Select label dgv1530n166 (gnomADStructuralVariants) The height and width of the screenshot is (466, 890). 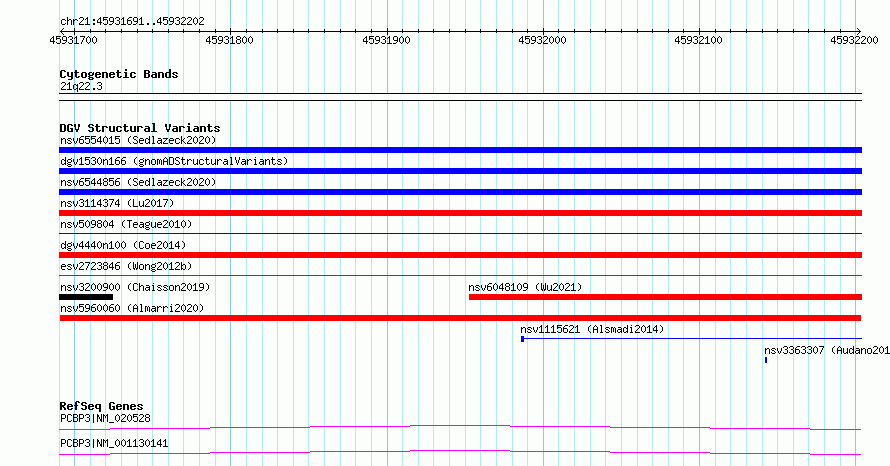174,161
